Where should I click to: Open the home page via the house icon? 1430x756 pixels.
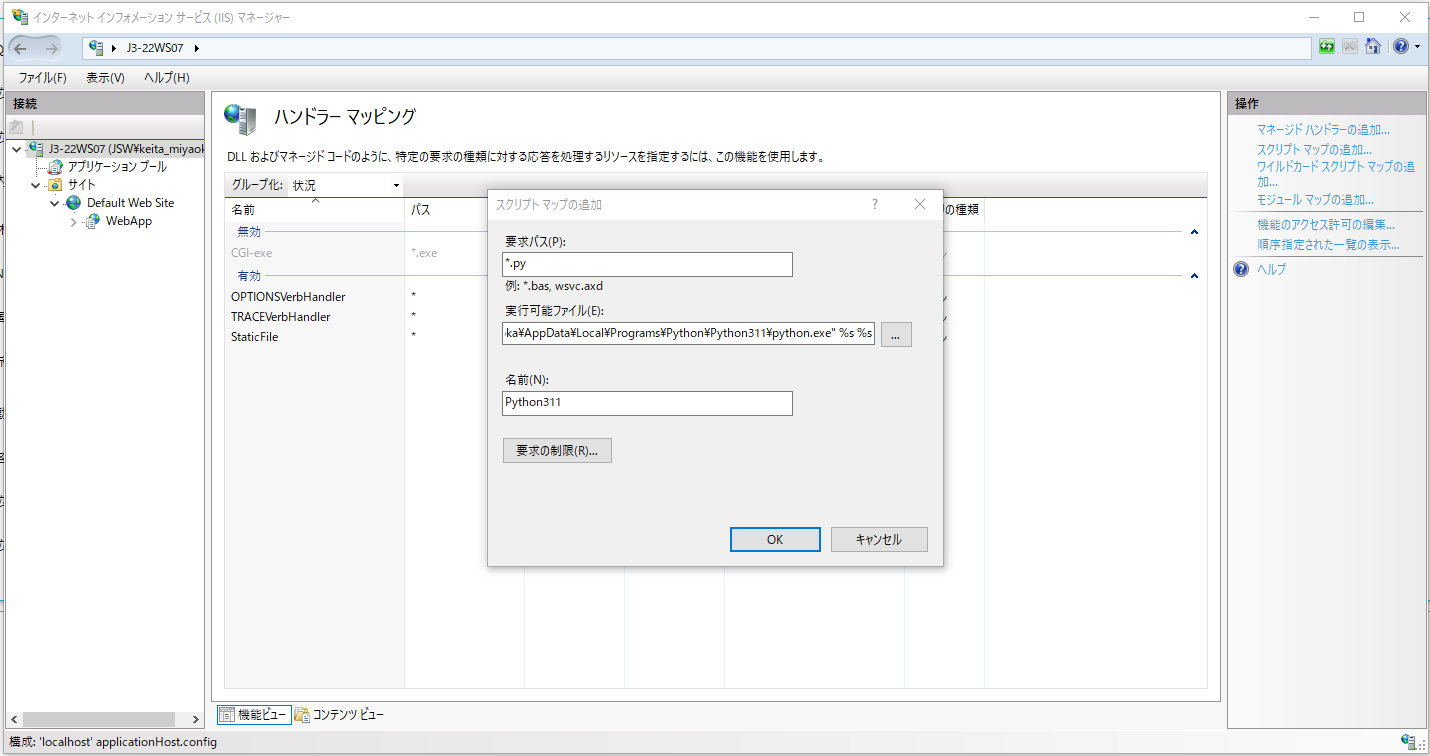coord(1372,46)
